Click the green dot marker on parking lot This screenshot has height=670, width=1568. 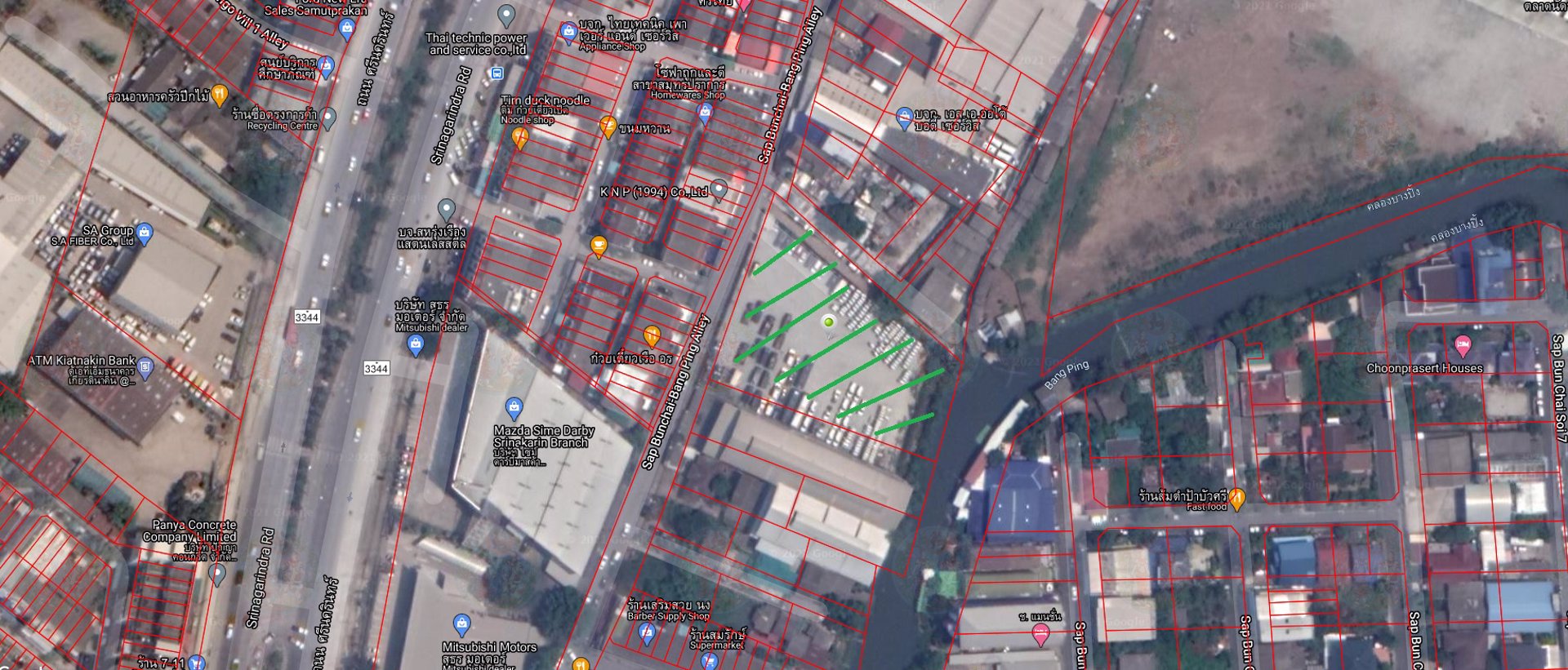click(829, 322)
